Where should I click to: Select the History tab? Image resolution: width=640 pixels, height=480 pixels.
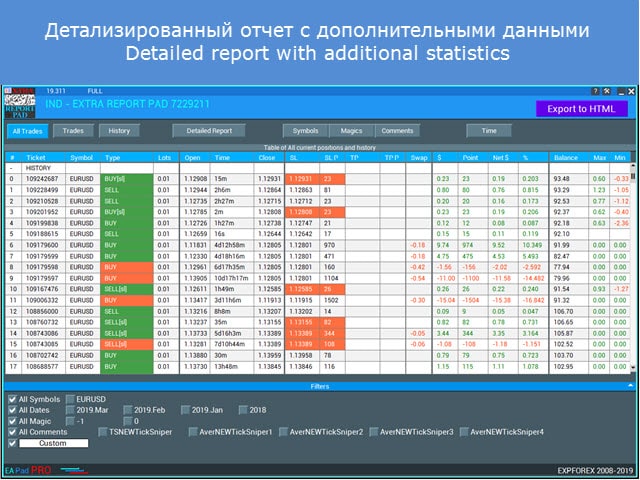[x=119, y=130]
